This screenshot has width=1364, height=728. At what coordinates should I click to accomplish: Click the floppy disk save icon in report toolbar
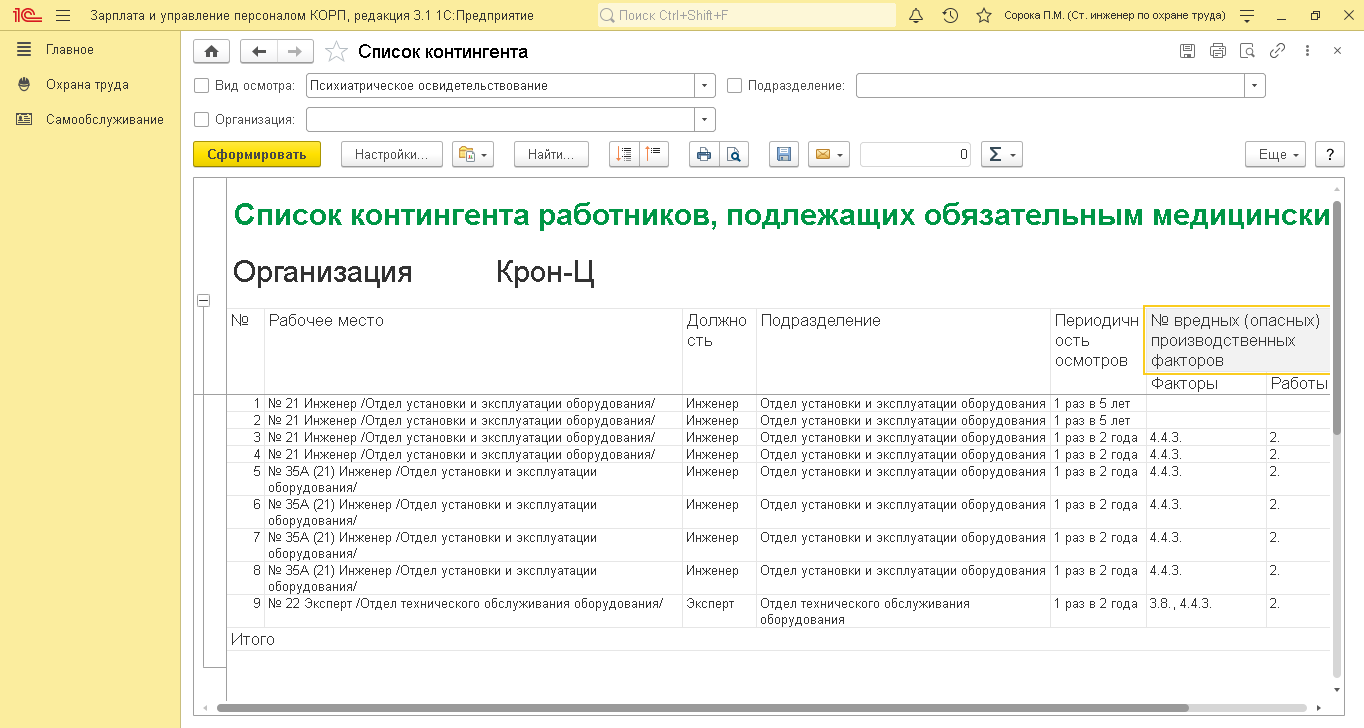[784, 154]
